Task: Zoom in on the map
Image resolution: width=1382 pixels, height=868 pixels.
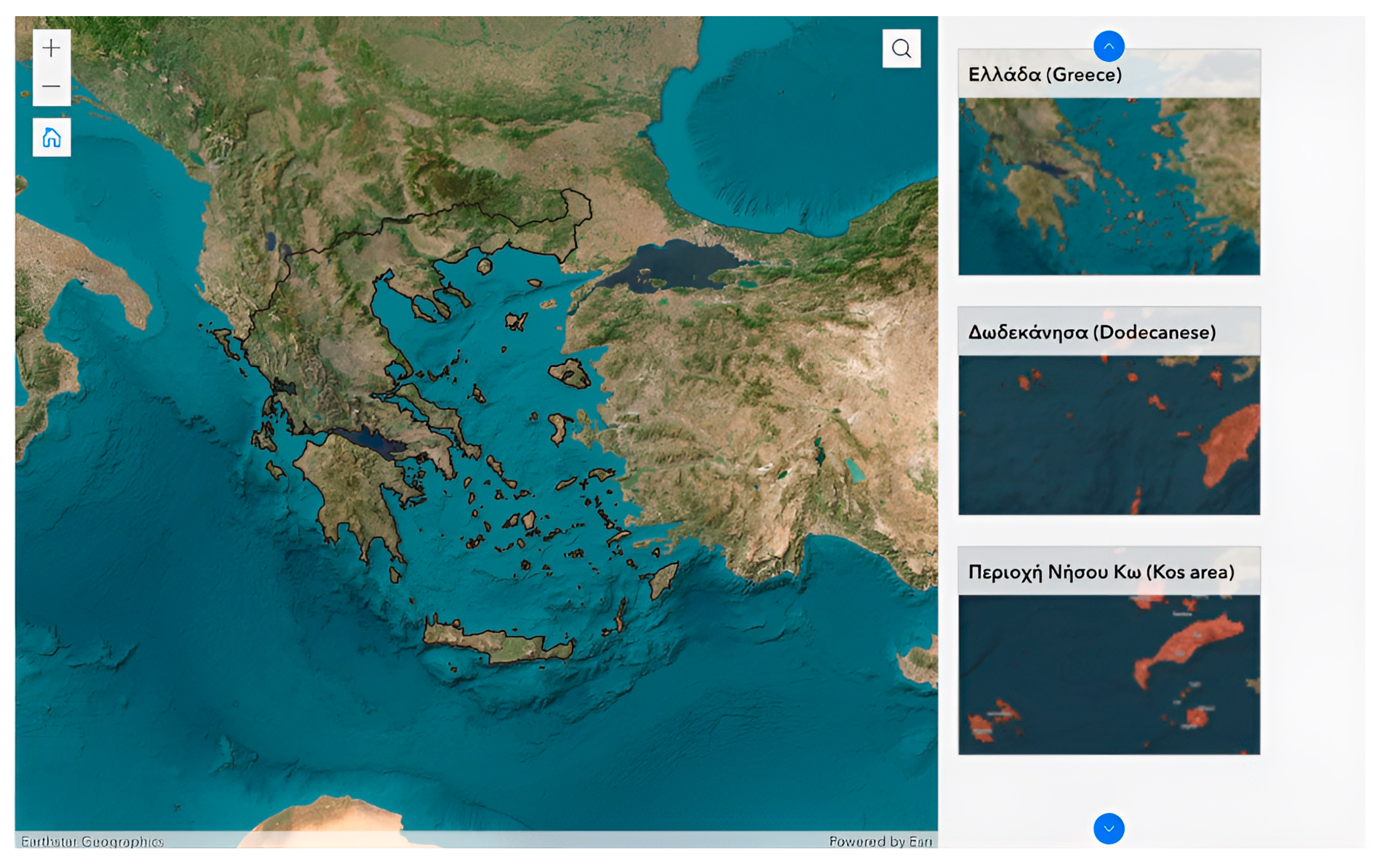Action: pos(51,48)
